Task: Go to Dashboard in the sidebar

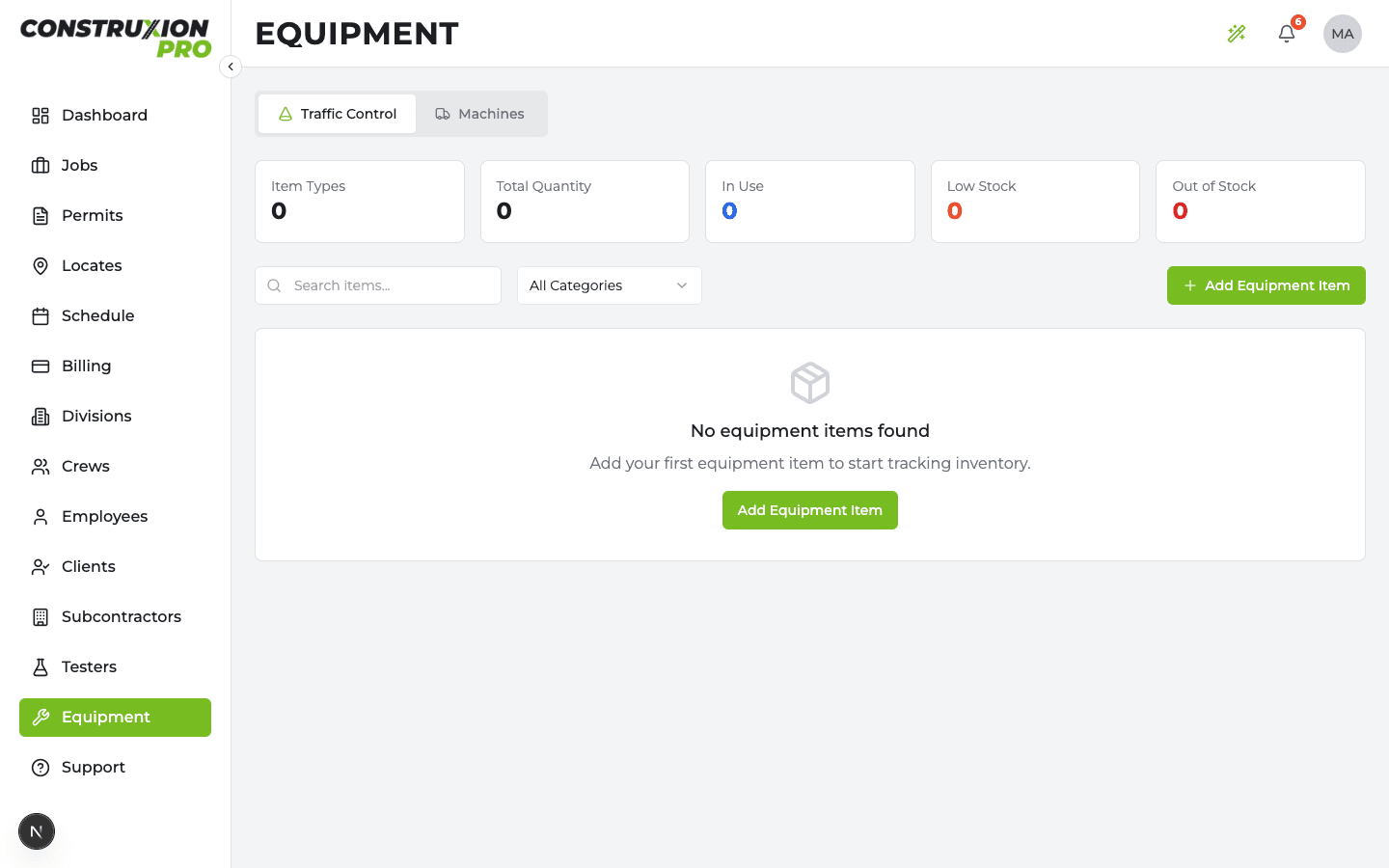Action: click(x=115, y=116)
